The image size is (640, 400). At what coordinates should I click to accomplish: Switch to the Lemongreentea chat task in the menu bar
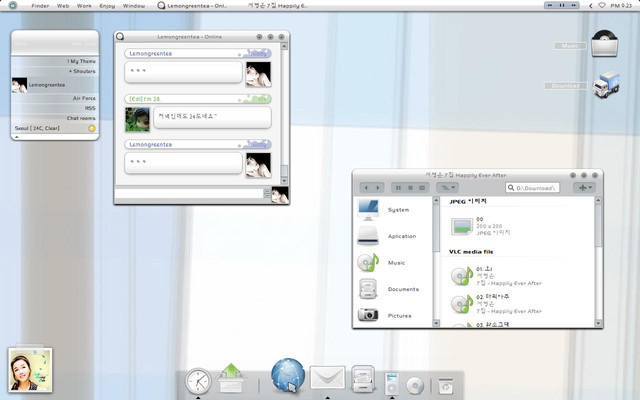click(x=192, y=6)
